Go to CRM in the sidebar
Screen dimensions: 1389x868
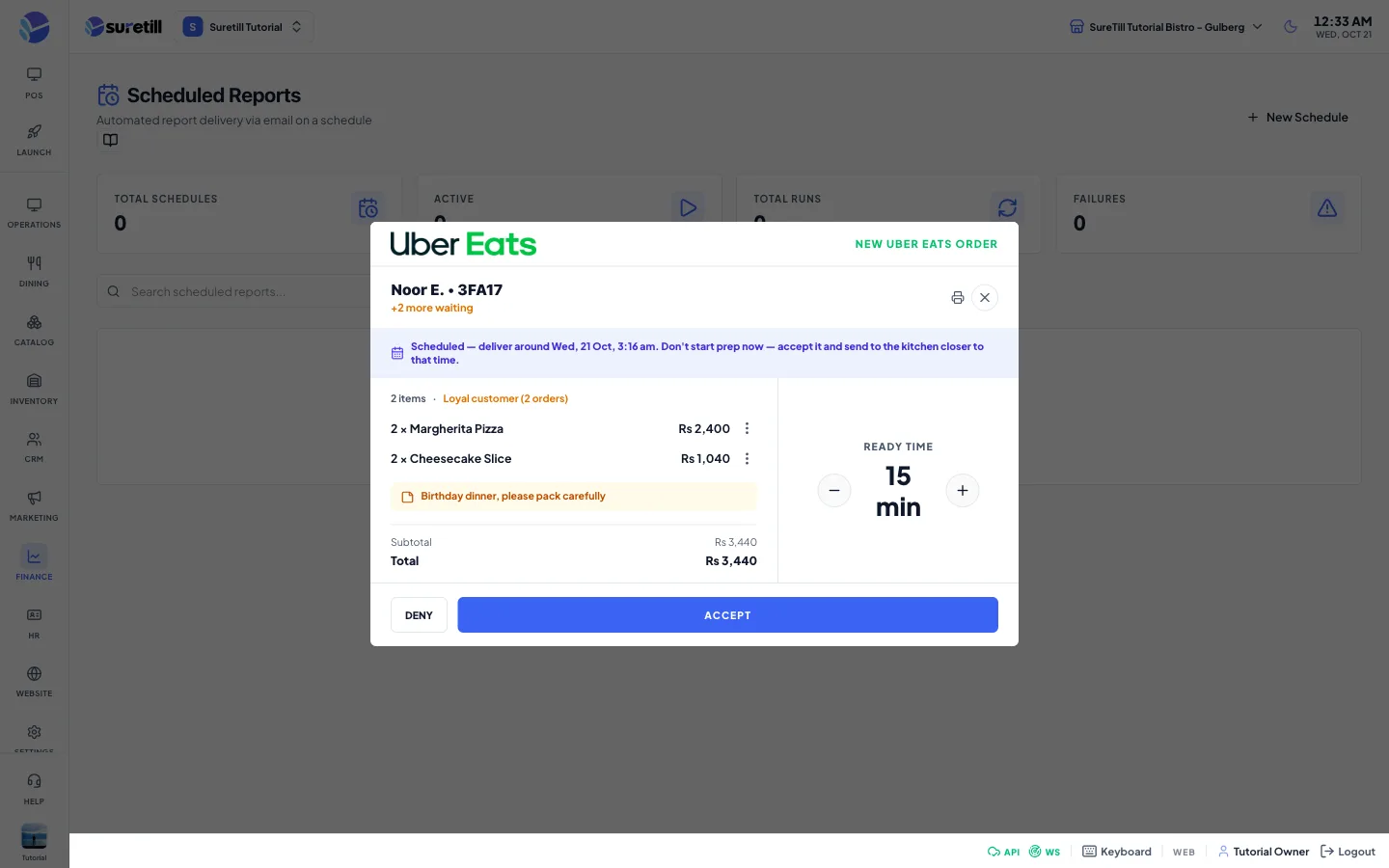[34, 448]
